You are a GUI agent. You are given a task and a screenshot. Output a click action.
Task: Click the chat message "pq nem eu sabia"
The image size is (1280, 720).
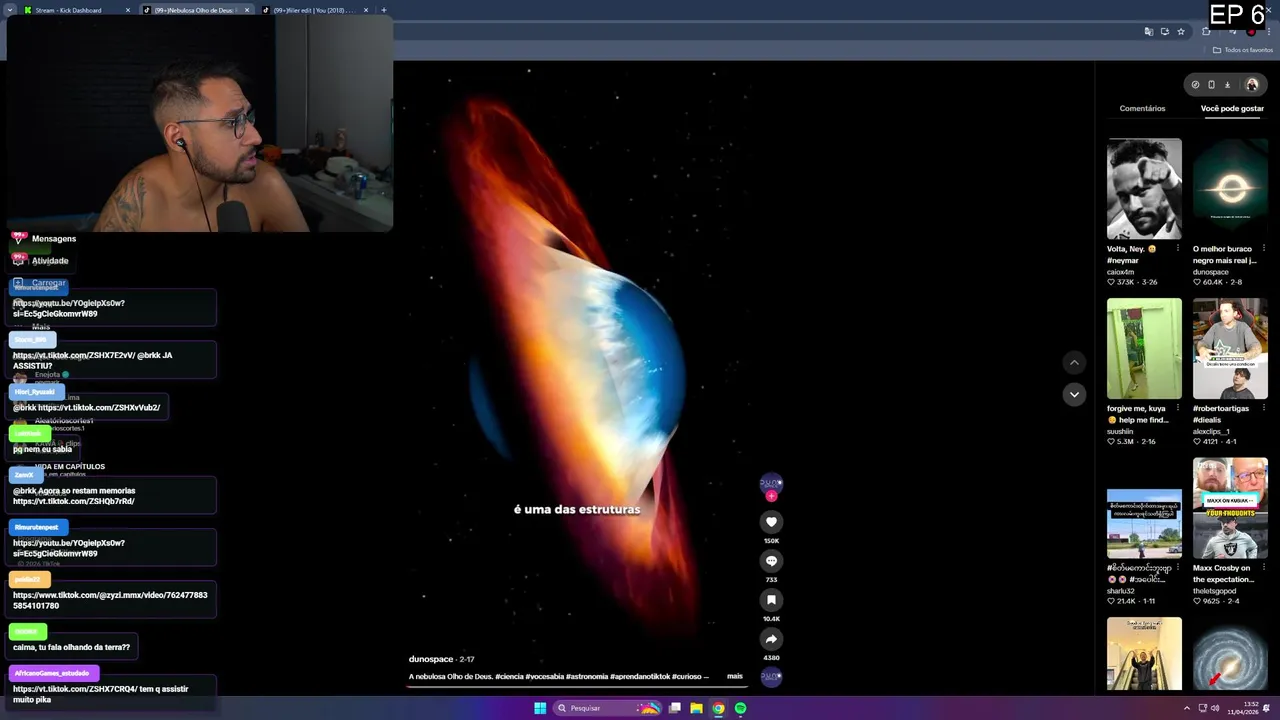[42, 449]
